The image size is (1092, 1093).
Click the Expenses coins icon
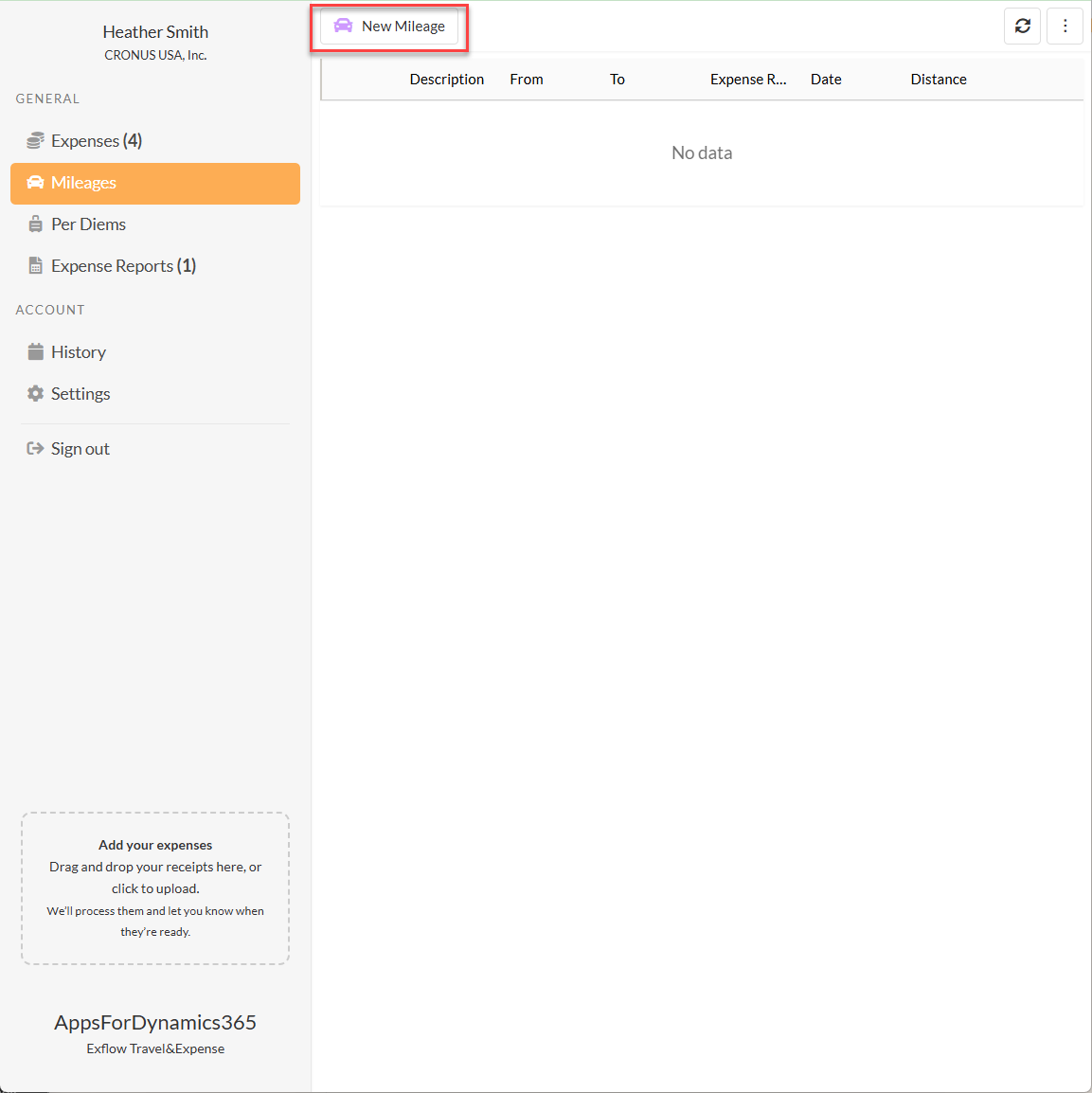[35, 141]
